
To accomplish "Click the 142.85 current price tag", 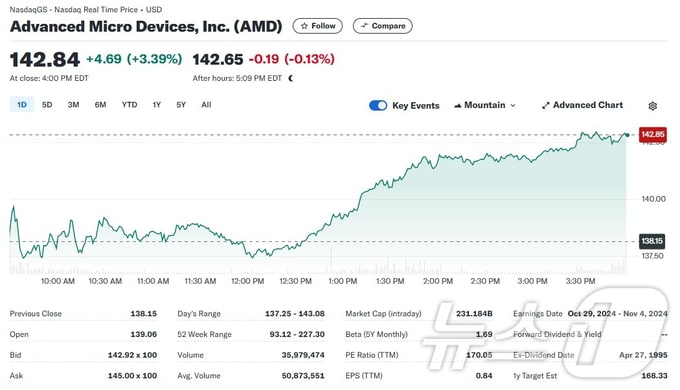I will click(653, 134).
